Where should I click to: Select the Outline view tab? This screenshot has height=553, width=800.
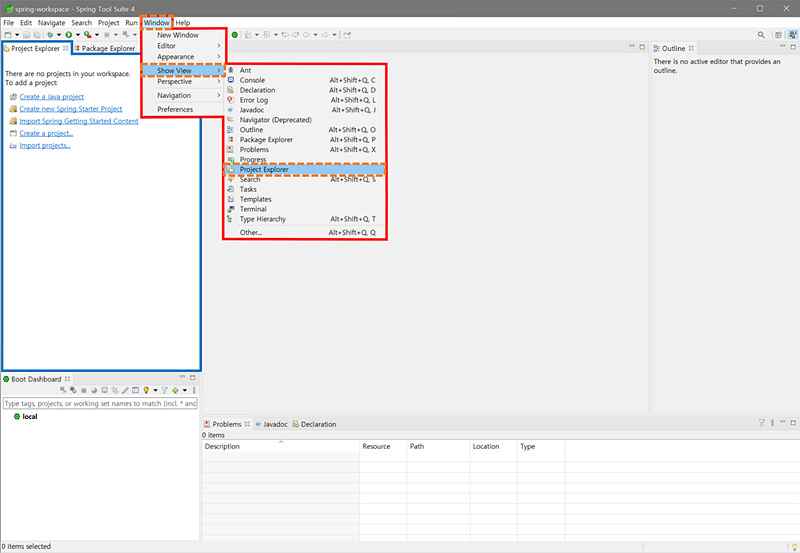point(673,48)
